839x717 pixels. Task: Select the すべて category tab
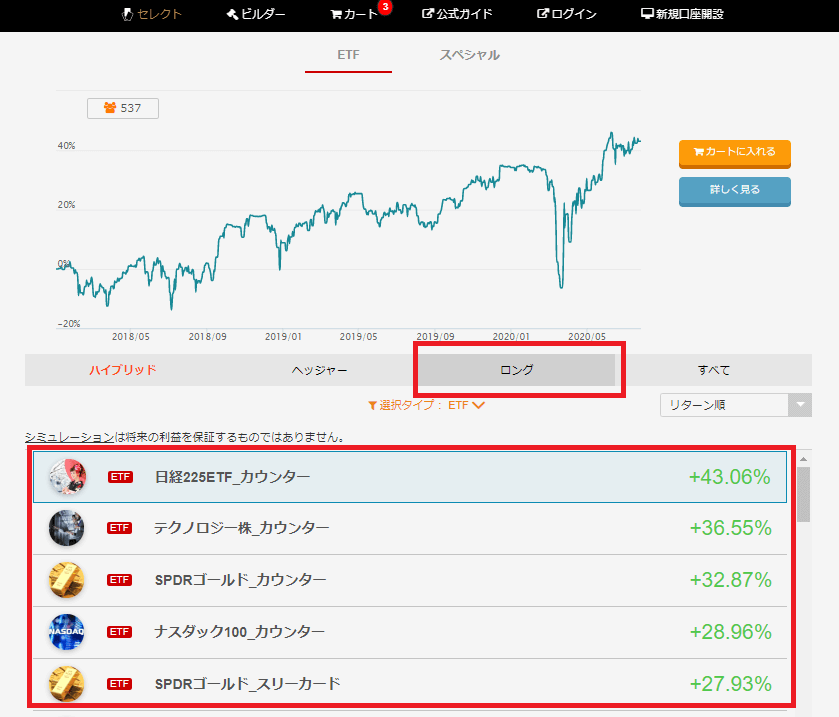point(713,370)
